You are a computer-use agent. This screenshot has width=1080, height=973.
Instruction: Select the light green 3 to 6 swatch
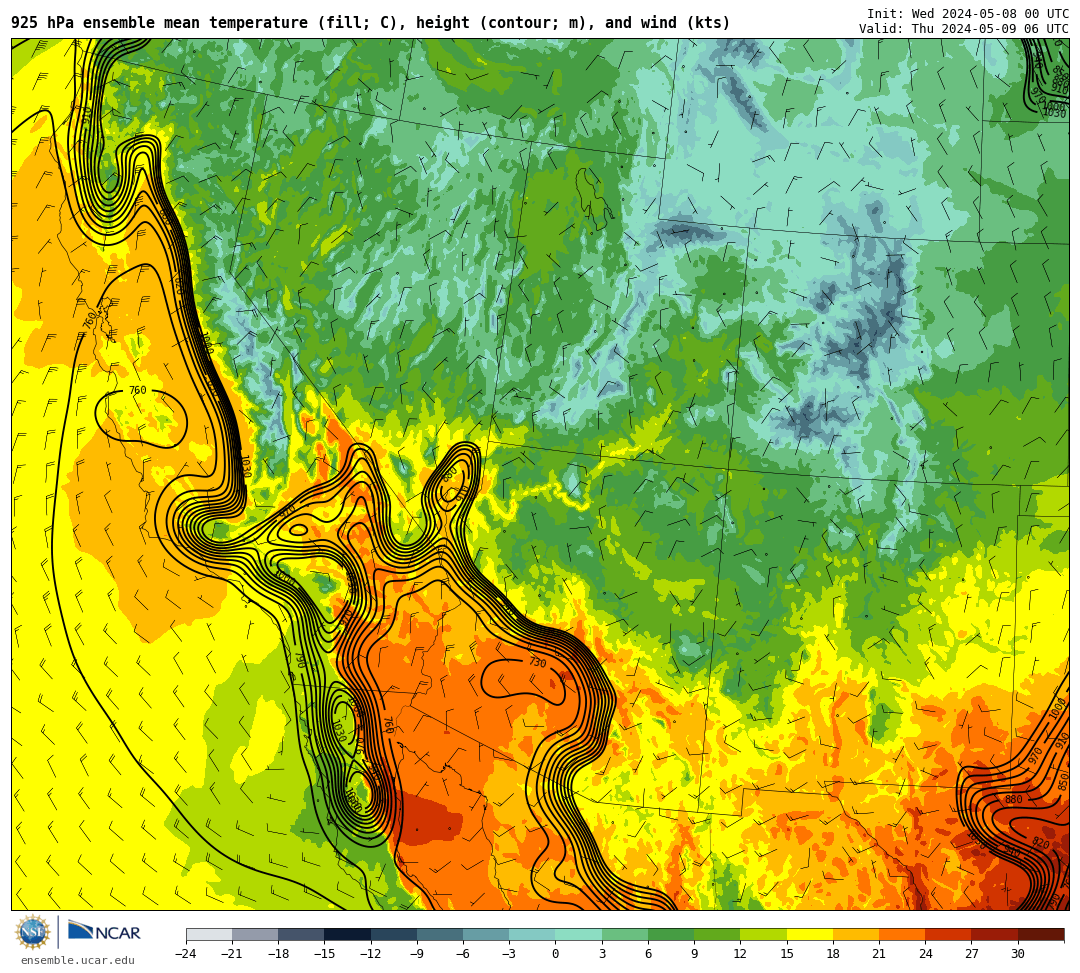(625, 934)
